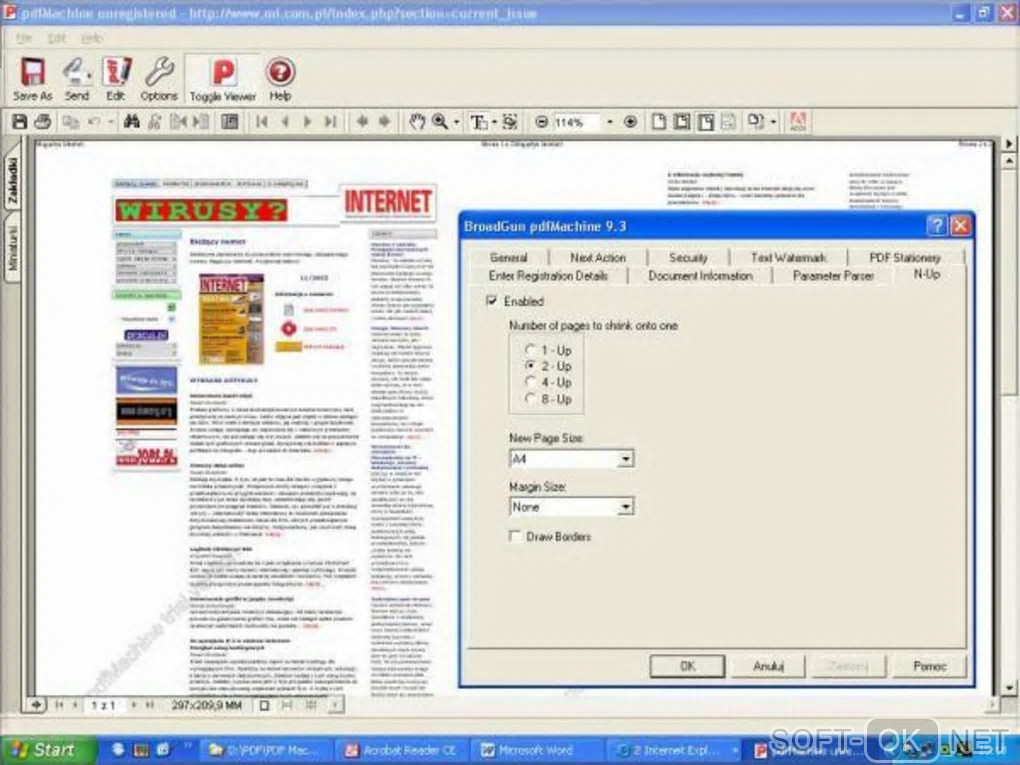
Task: Click the page number field showing 1 z 1
Action: [x=103, y=705]
